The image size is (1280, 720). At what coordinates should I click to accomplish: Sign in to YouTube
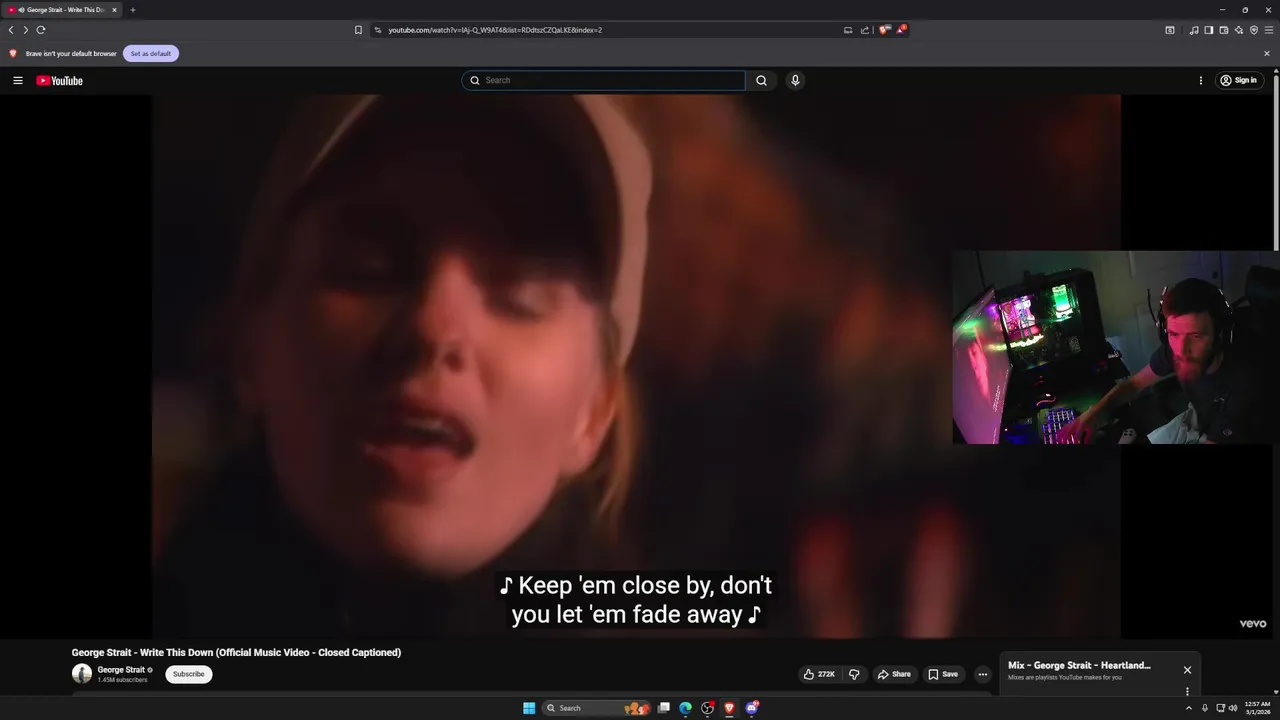click(x=1238, y=80)
